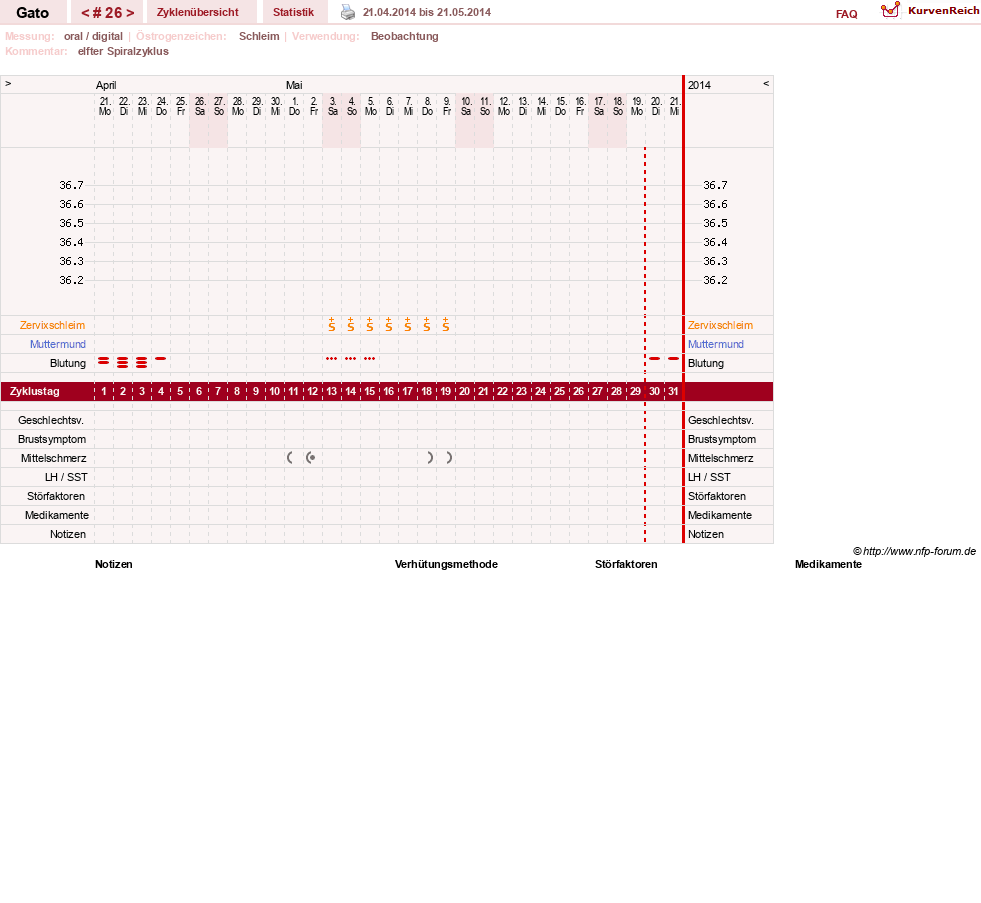The width and height of the screenshot is (981, 903).
Task: Click the date column '21. Mo' in April
Action: (x=104, y=106)
